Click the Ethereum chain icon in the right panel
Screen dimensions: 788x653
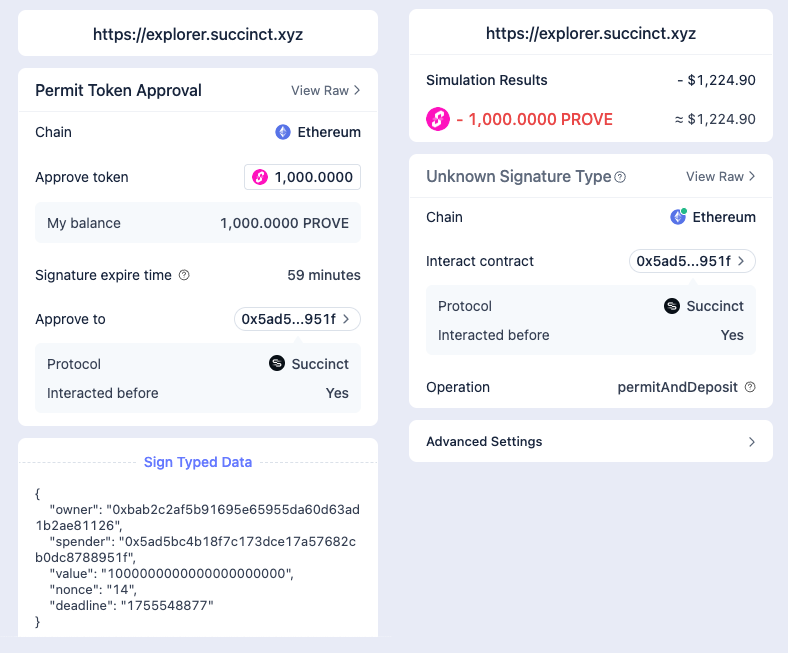point(678,217)
